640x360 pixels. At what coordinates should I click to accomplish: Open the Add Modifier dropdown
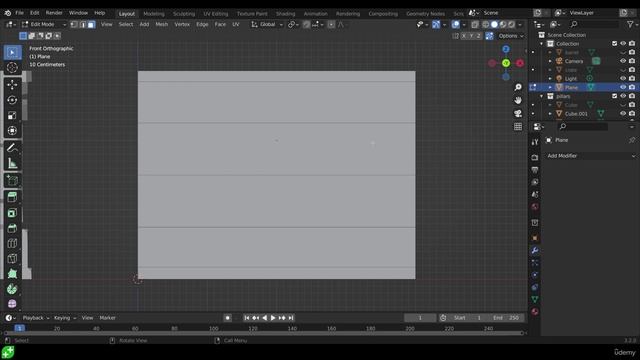tap(590, 156)
